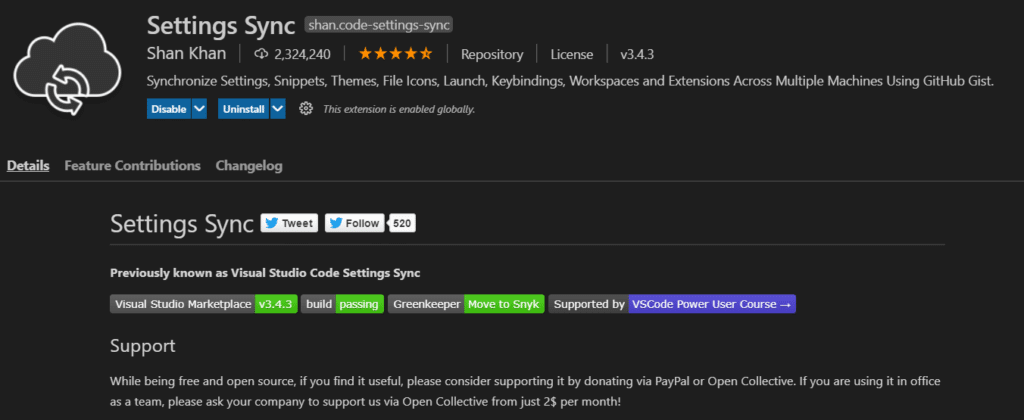Click the v3.4.3 version text in header
Viewport: 1024px width, 420px height.
[637, 55]
